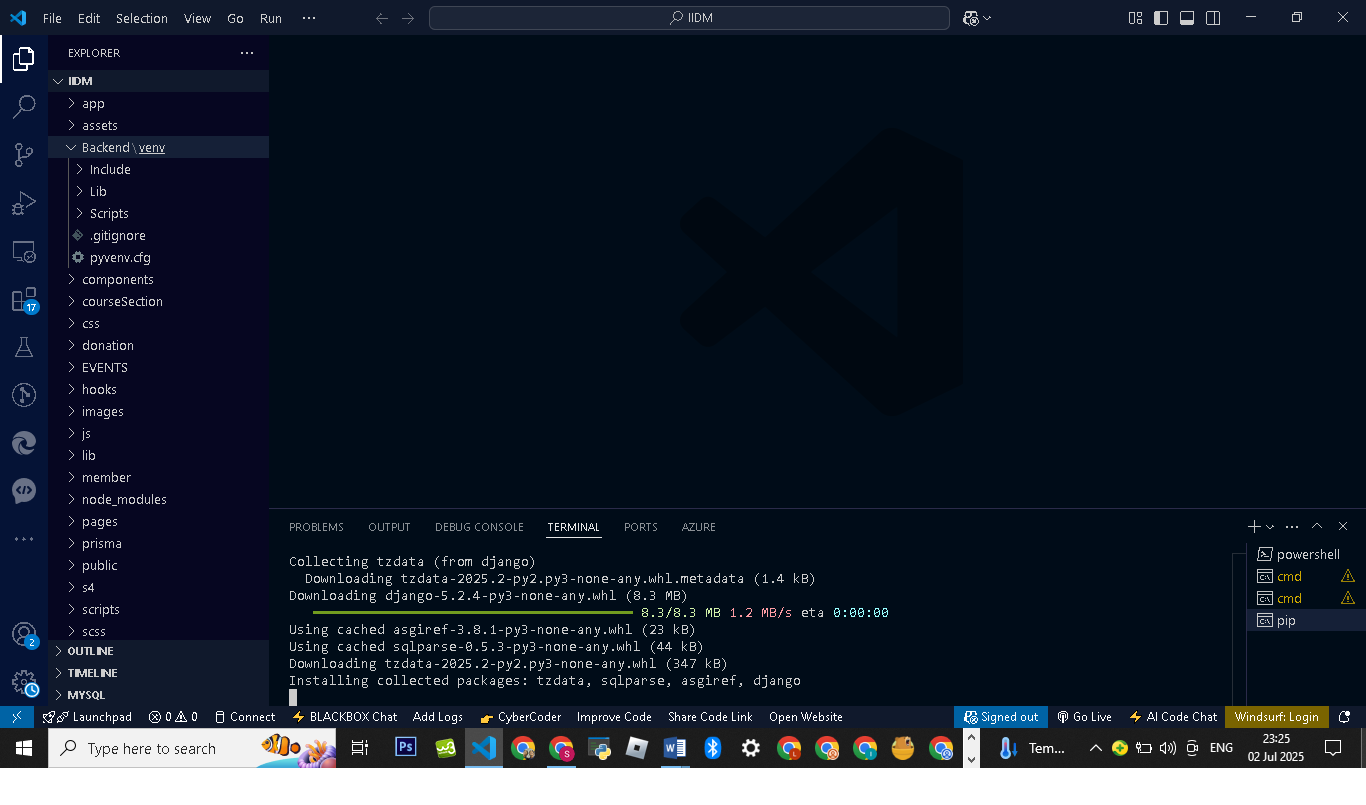Click the BLACKBOX Chat status item
This screenshot has height=805, width=1366.
pyautogui.click(x=344, y=717)
